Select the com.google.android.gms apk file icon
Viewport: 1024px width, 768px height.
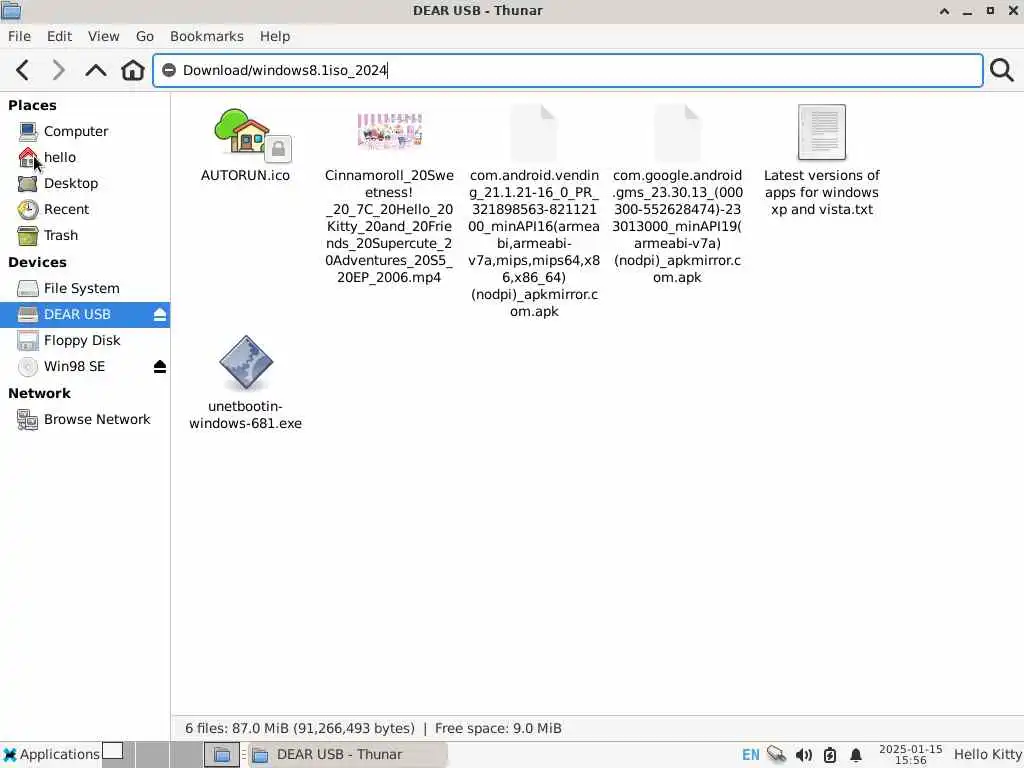click(x=677, y=133)
